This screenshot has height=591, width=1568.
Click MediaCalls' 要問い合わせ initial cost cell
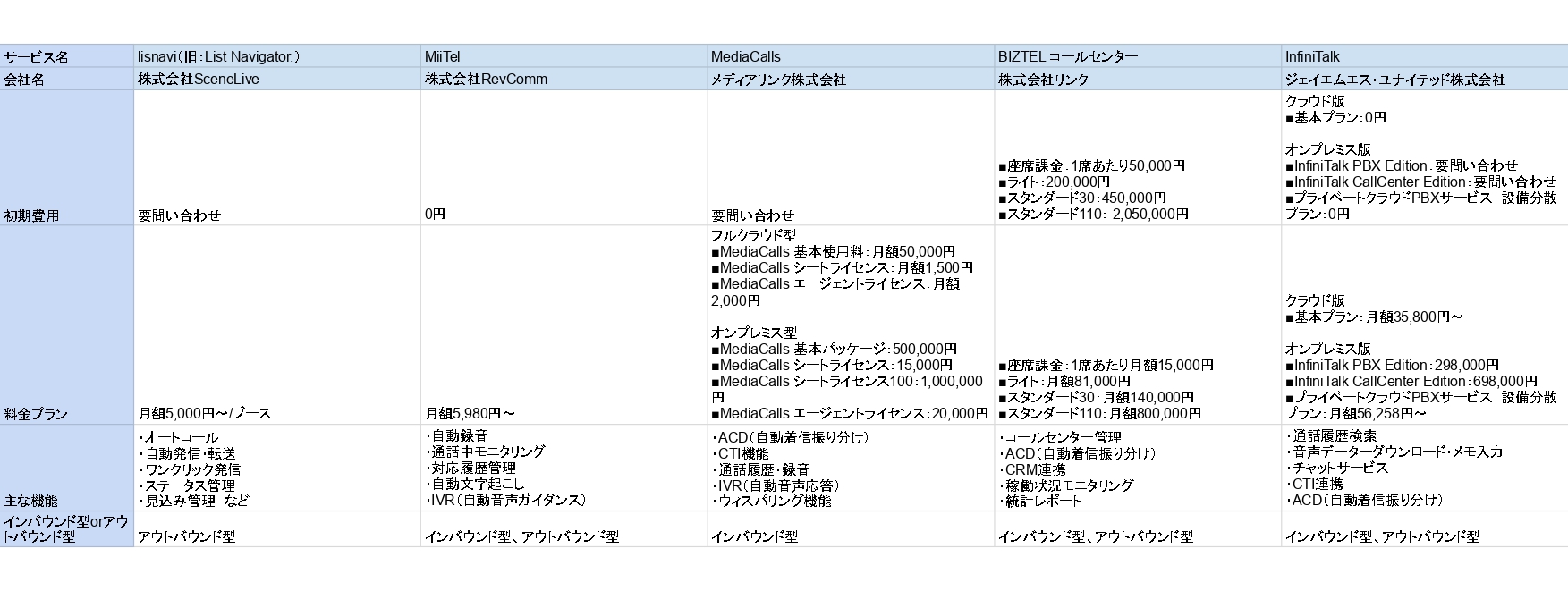pos(852,157)
